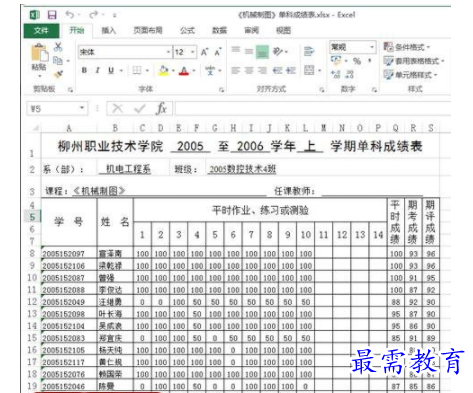Click in the formula bar input field
The image size is (473, 393).
pyautogui.click(x=313, y=108)
